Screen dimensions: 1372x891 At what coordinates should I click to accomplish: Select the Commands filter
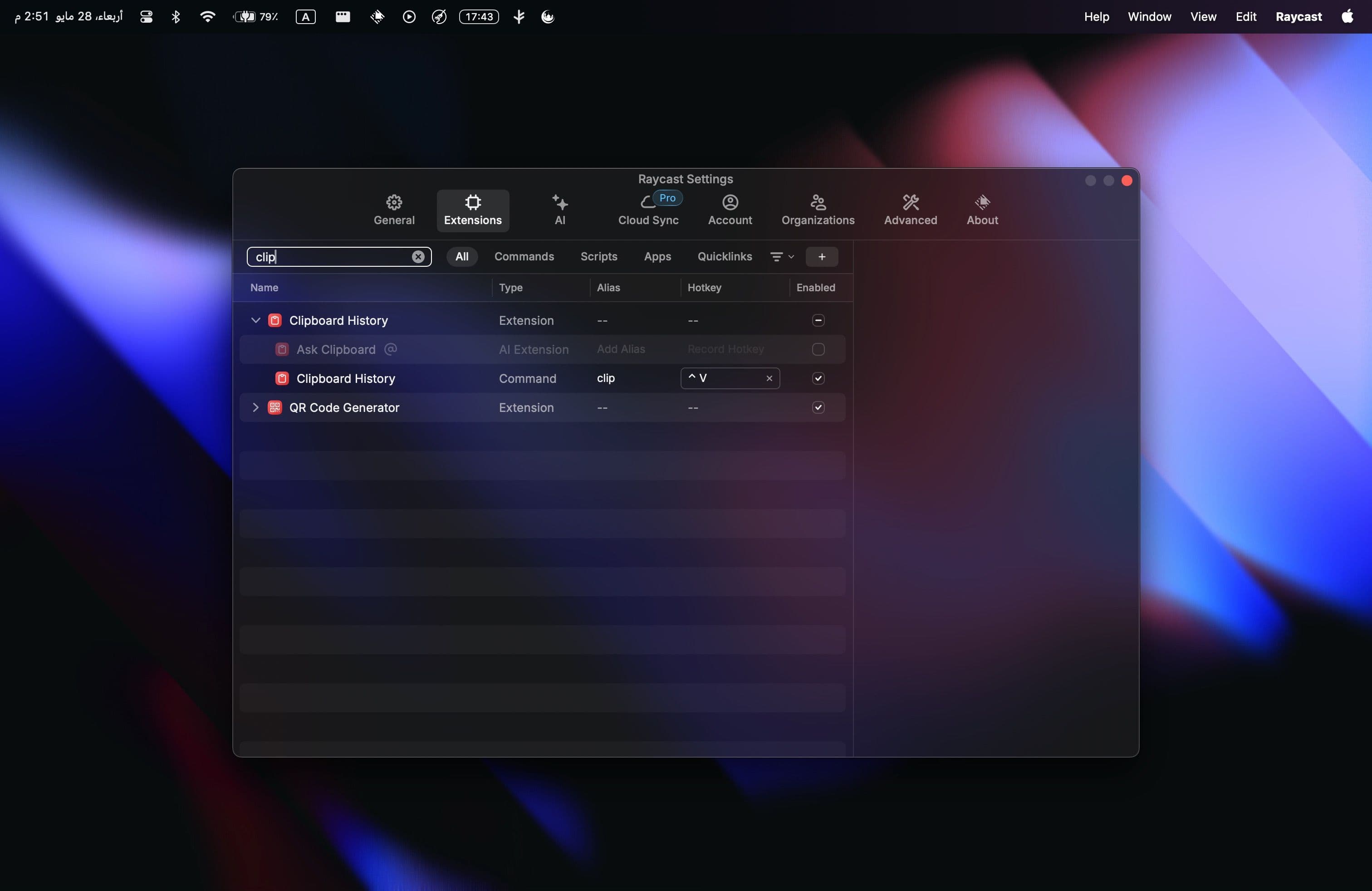click(524, 256)
